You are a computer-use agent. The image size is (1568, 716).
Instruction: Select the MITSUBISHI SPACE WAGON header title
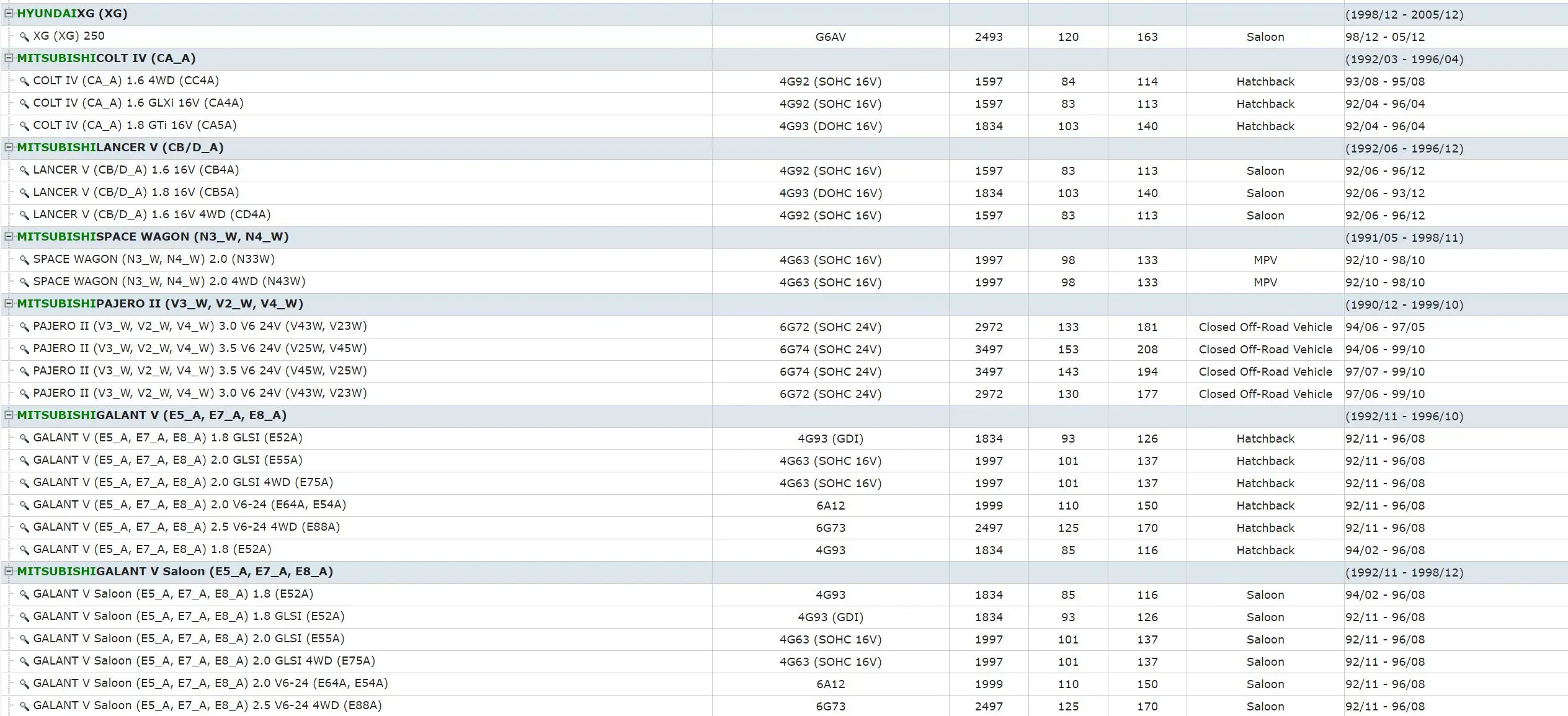tap(153, 237)
